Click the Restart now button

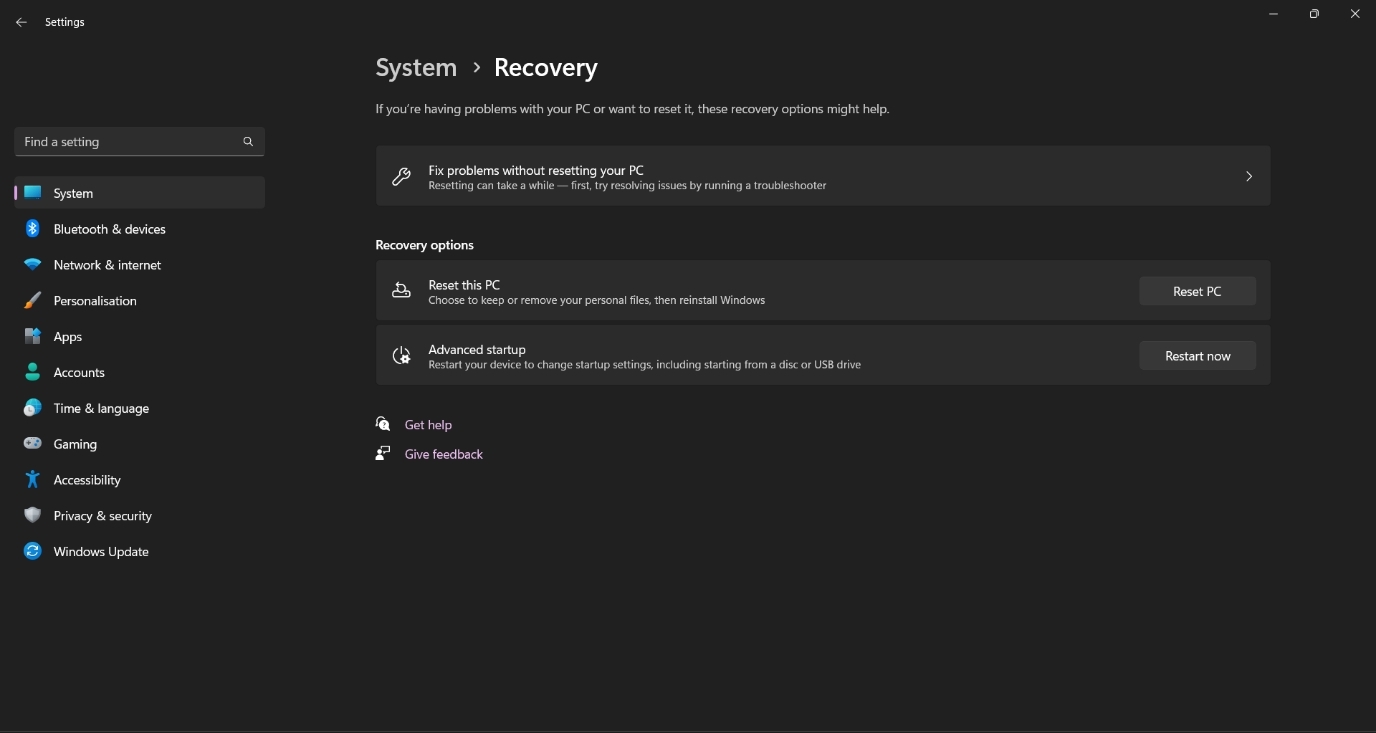[x=1197, y=356]
